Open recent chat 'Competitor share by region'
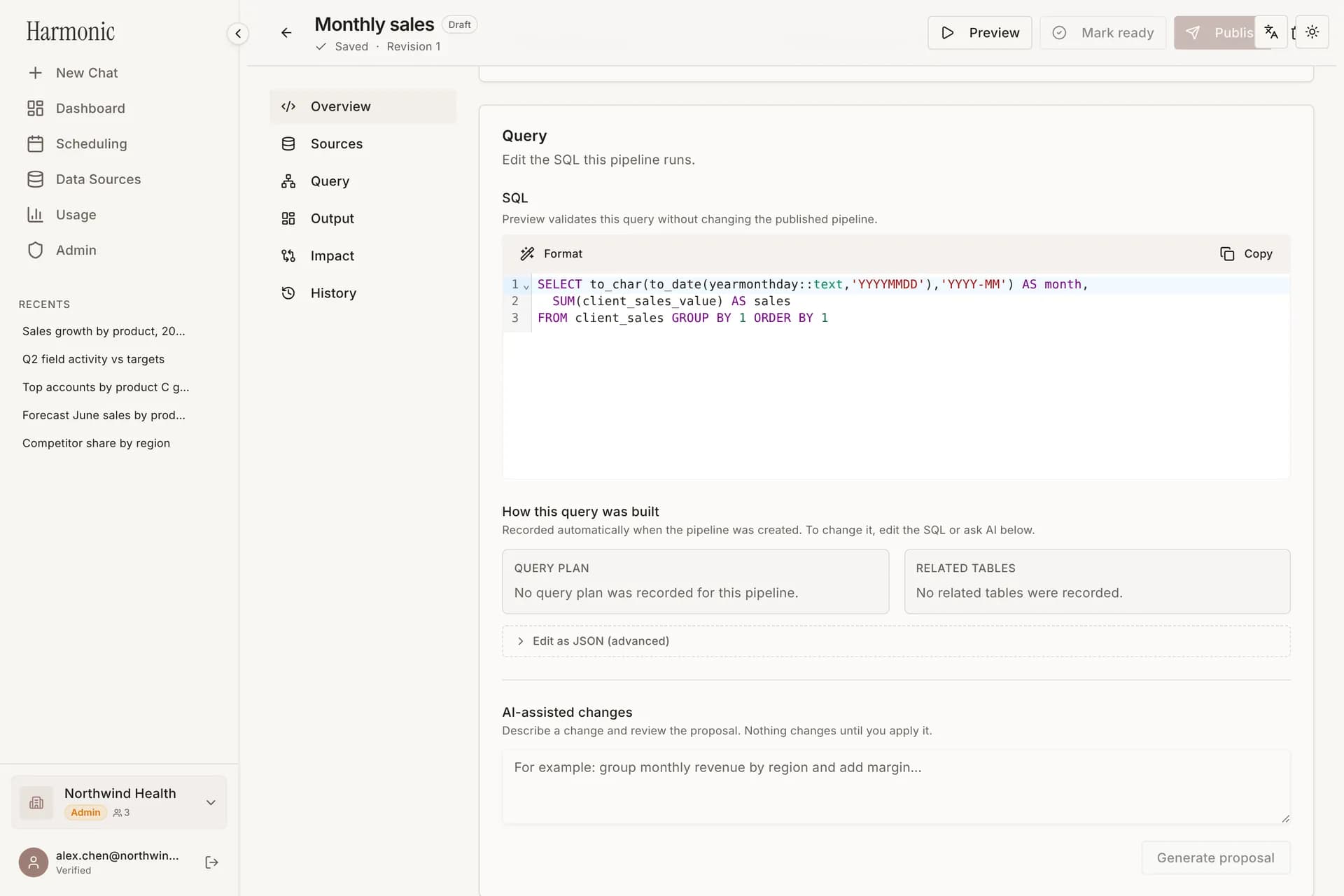 [96, 443]
